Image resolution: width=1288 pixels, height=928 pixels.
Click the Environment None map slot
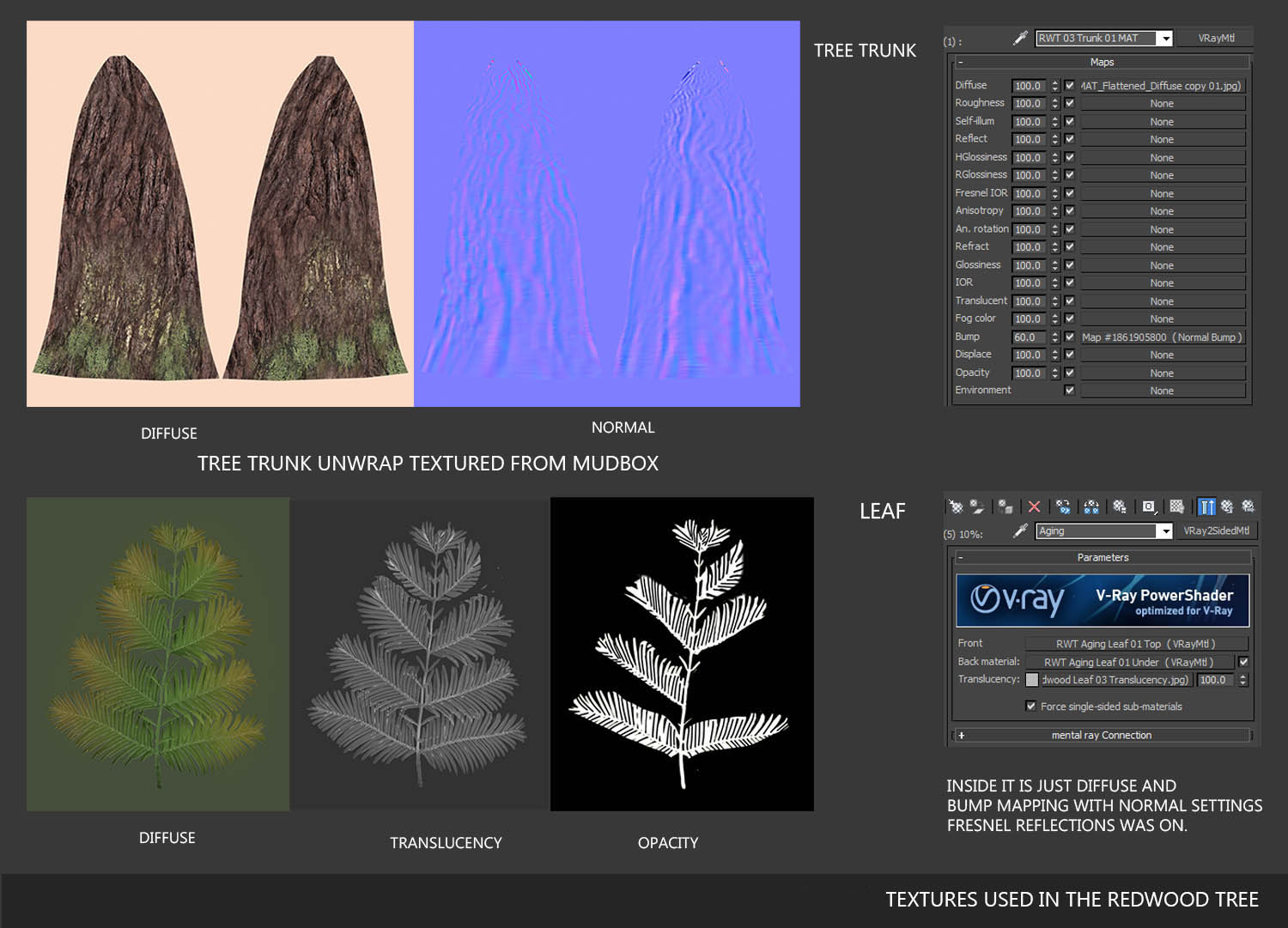pos(1162,391)
